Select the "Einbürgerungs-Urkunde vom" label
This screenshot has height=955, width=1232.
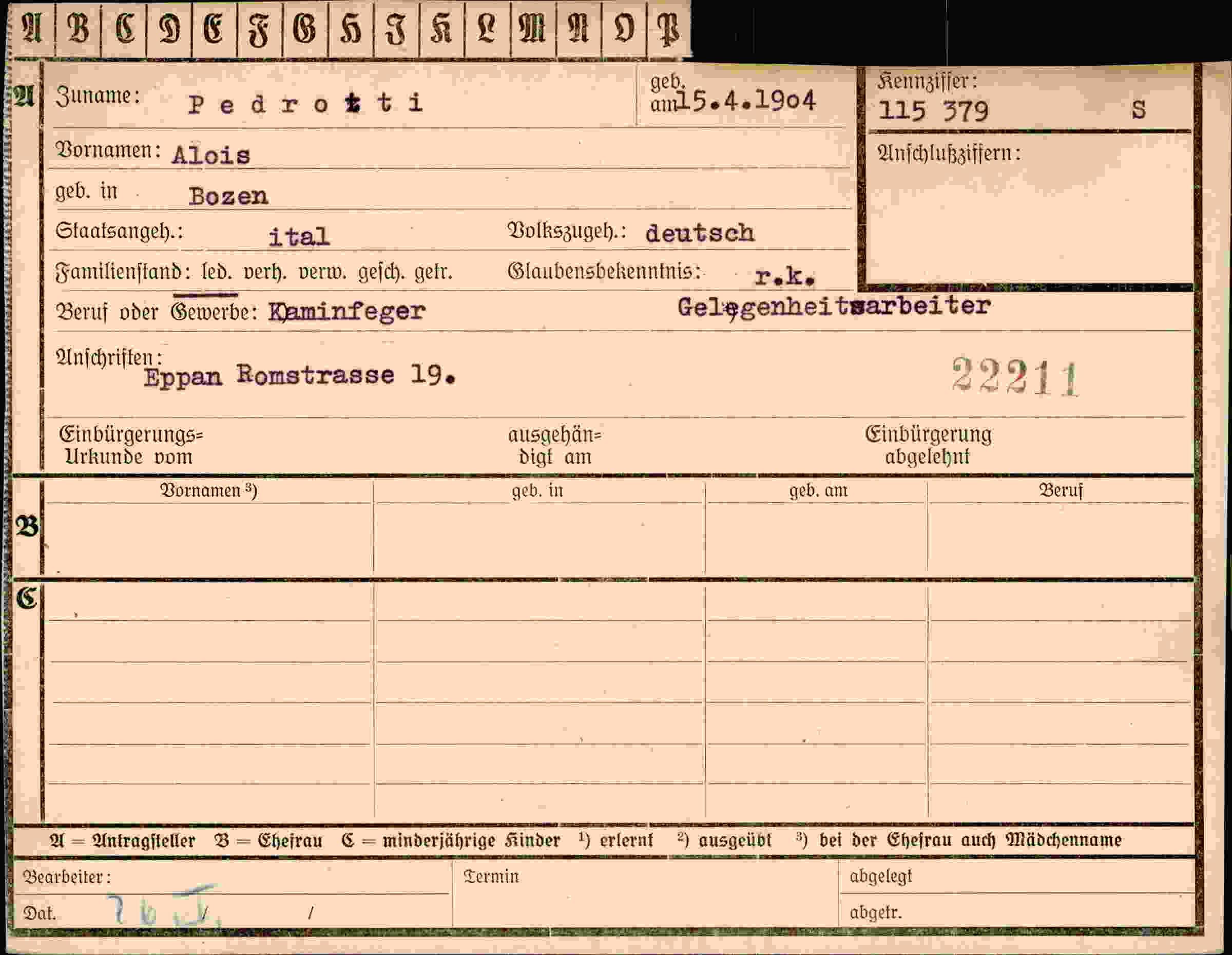click(131, 445)
